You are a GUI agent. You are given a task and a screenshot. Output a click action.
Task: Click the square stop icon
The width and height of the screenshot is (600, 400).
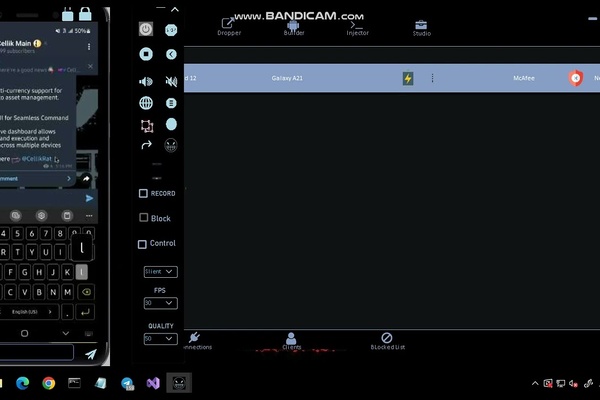click(x=146, y=54)
